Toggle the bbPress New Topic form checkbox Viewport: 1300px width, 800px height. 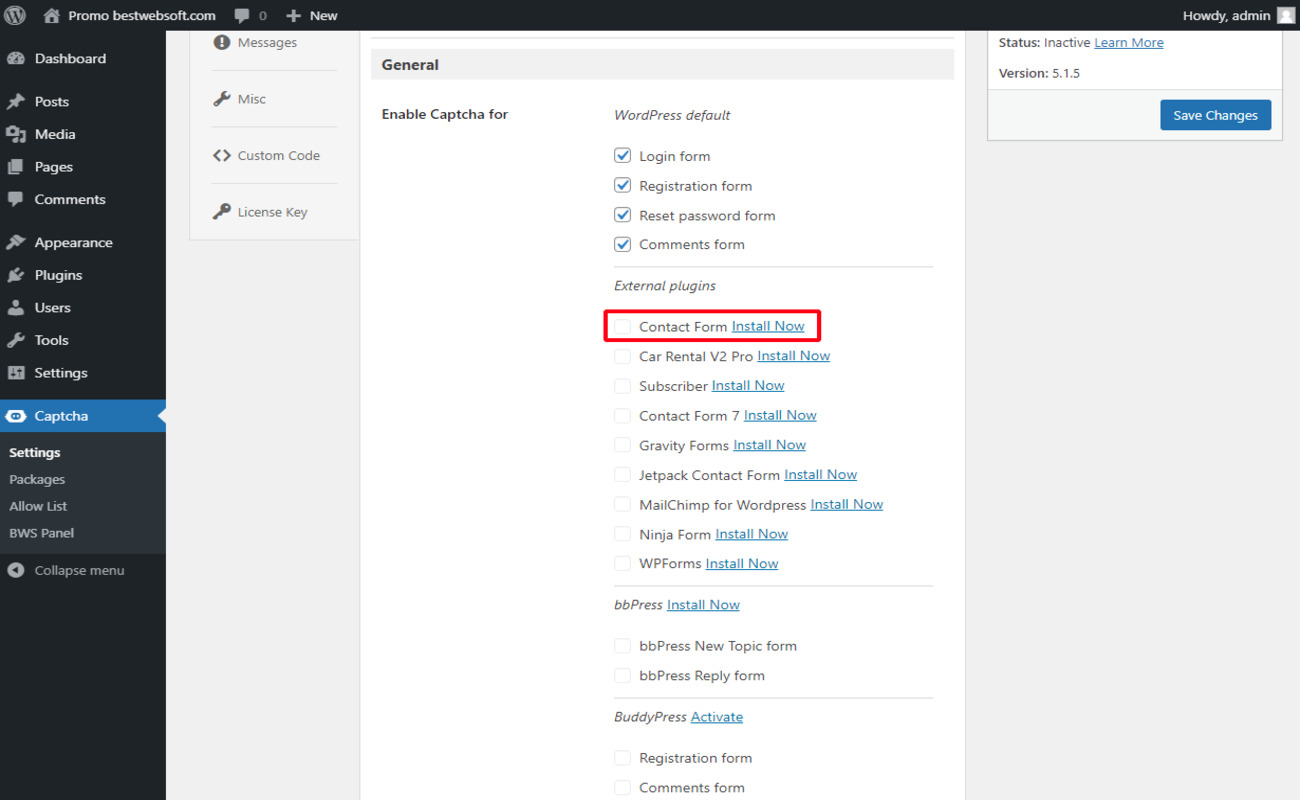coord(623,646)
